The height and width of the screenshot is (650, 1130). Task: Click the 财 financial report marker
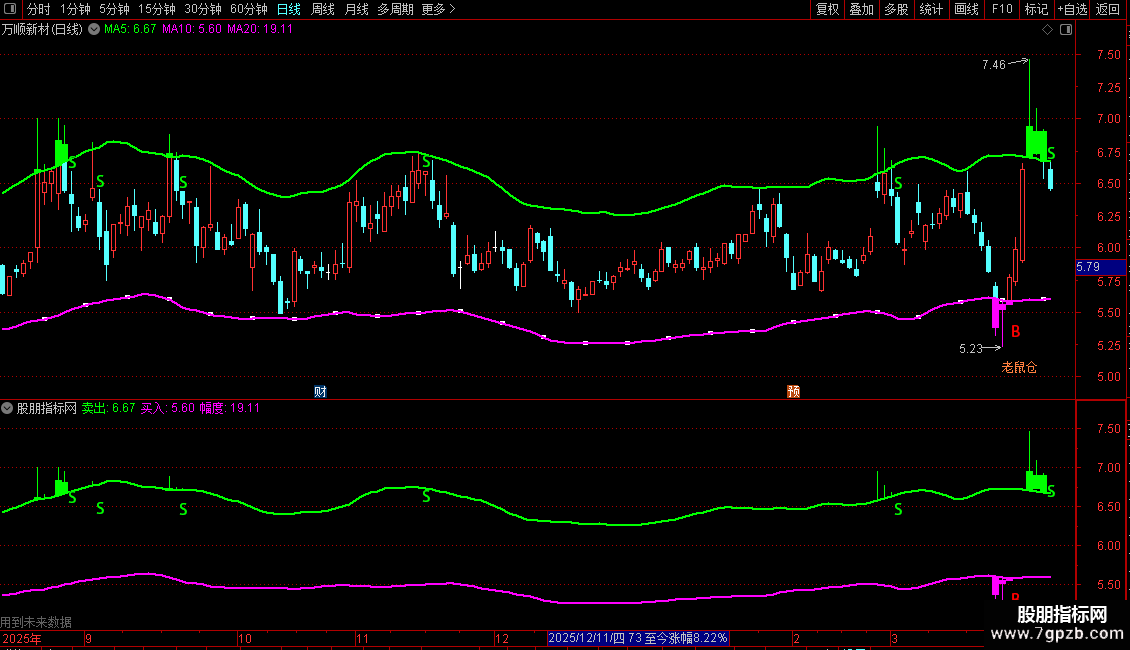tap(321, 391)
